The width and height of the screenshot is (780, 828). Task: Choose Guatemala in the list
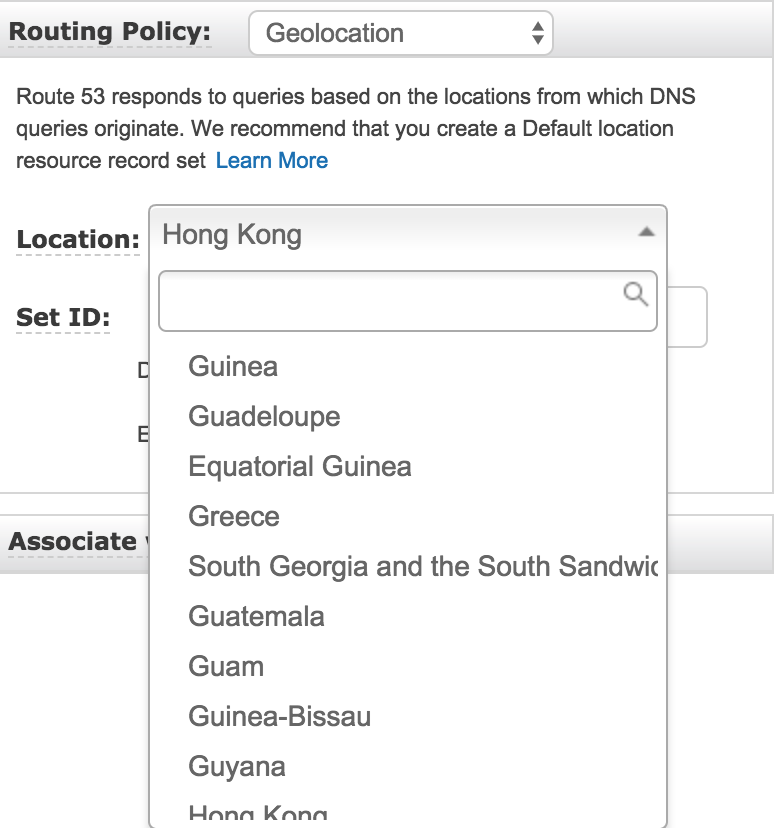click(x=408, y=616)
